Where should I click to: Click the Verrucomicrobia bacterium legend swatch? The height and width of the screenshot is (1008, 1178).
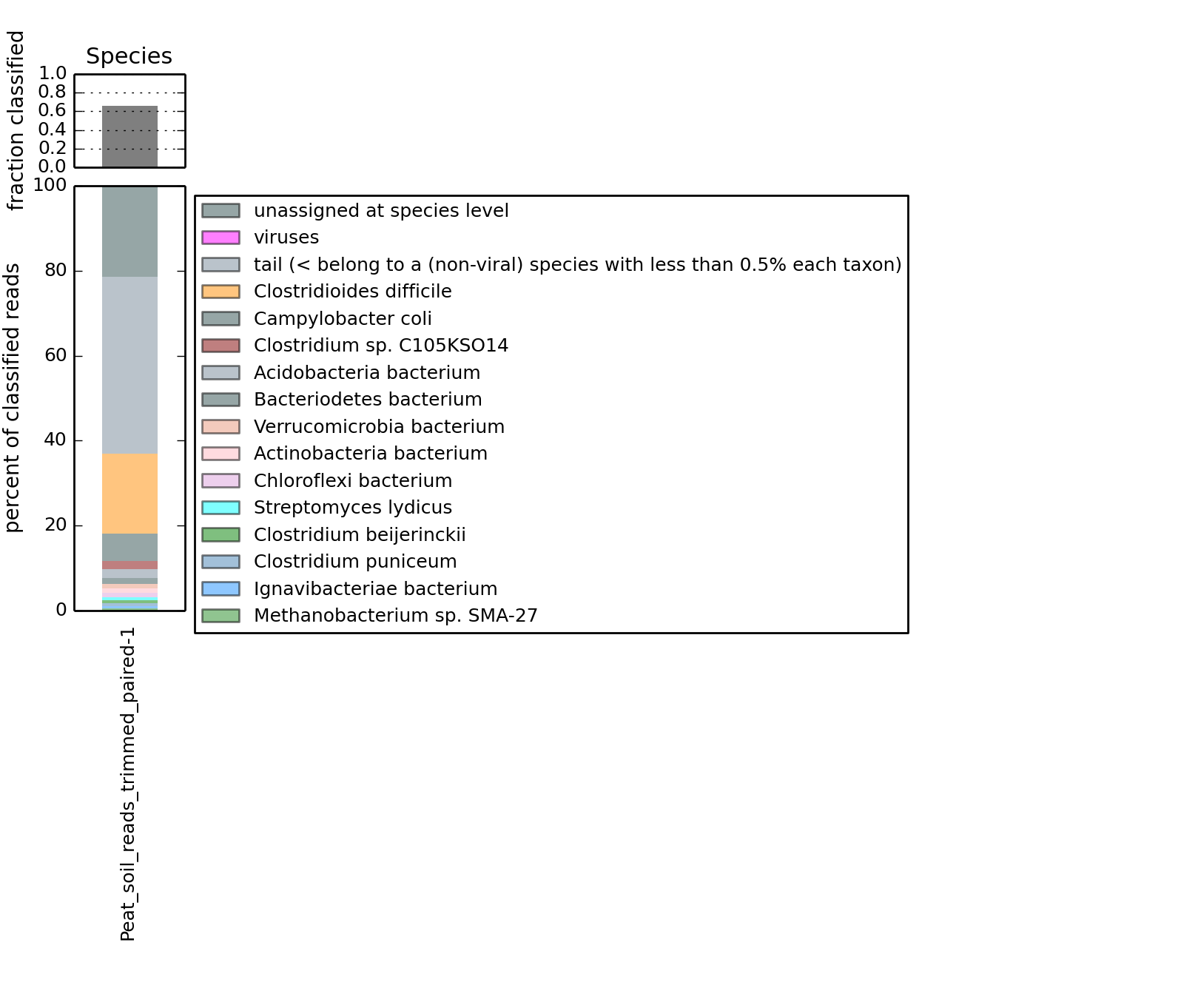tap(221, 427)
